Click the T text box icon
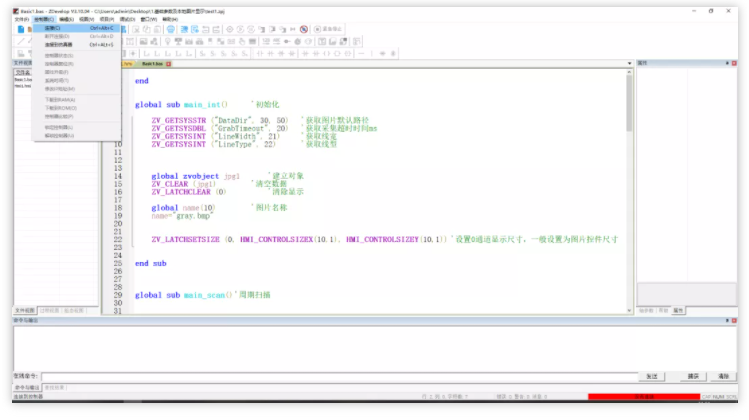 coord(322,42)
